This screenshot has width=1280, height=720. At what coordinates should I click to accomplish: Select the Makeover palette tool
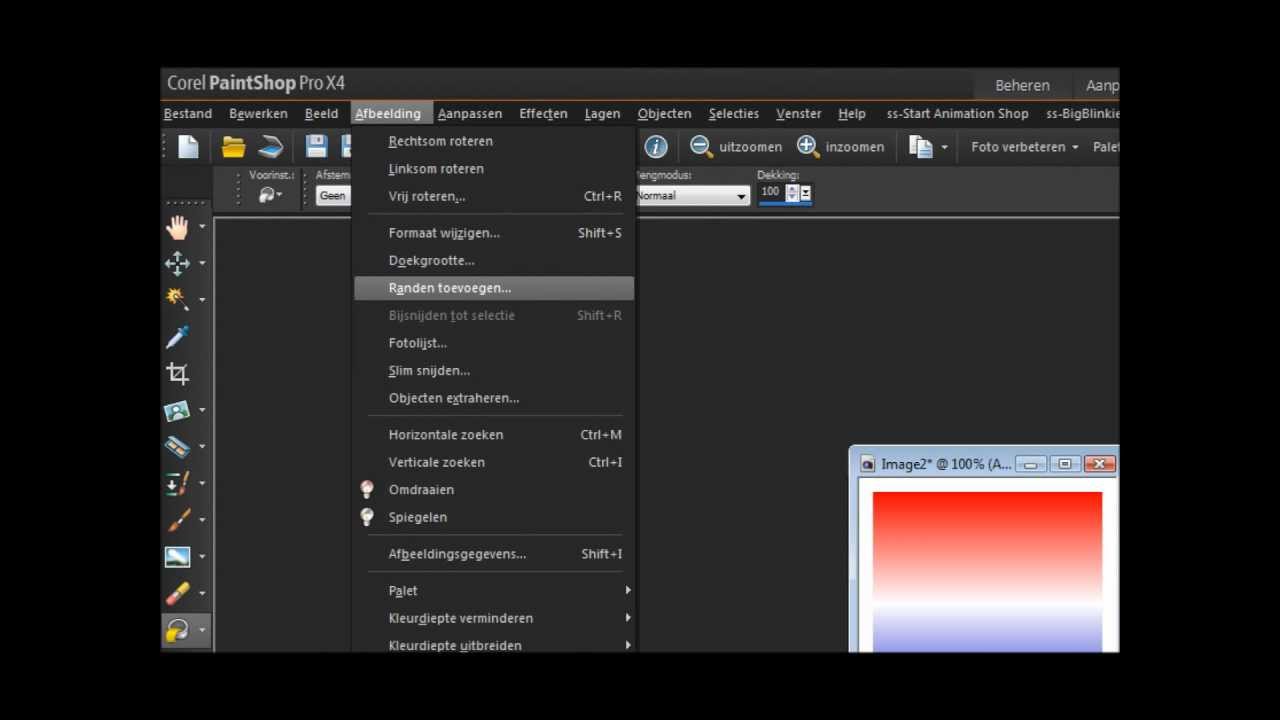click(x=178, y=447)
